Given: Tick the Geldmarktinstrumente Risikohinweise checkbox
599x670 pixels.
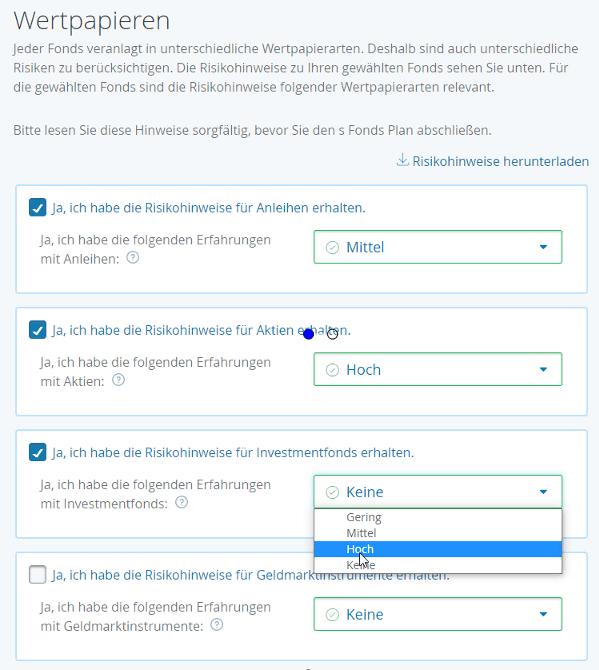Looking at the screenshot, I should 38,575.
